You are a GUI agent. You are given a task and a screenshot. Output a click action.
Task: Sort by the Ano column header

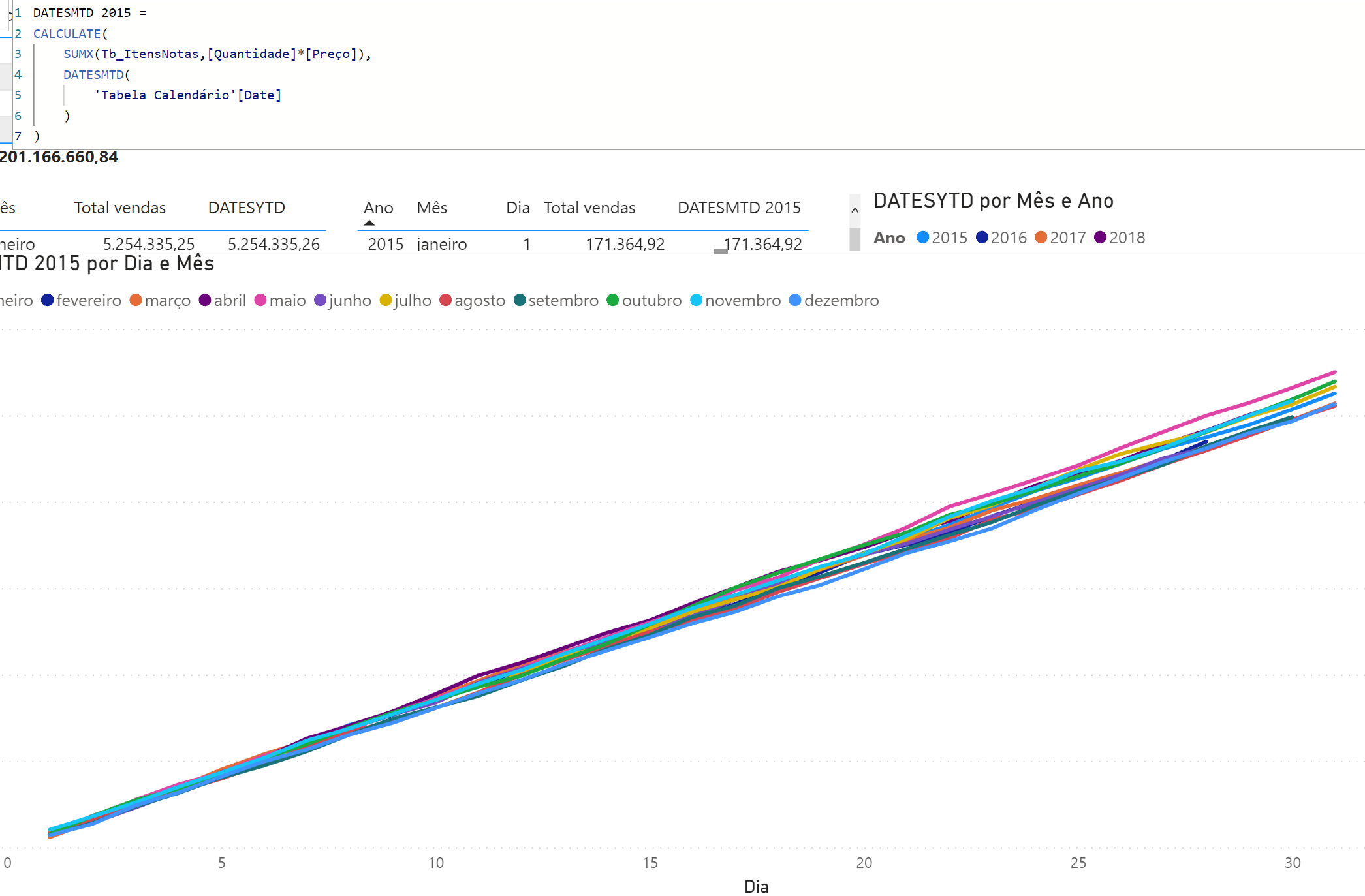click(x=379, y=208)
